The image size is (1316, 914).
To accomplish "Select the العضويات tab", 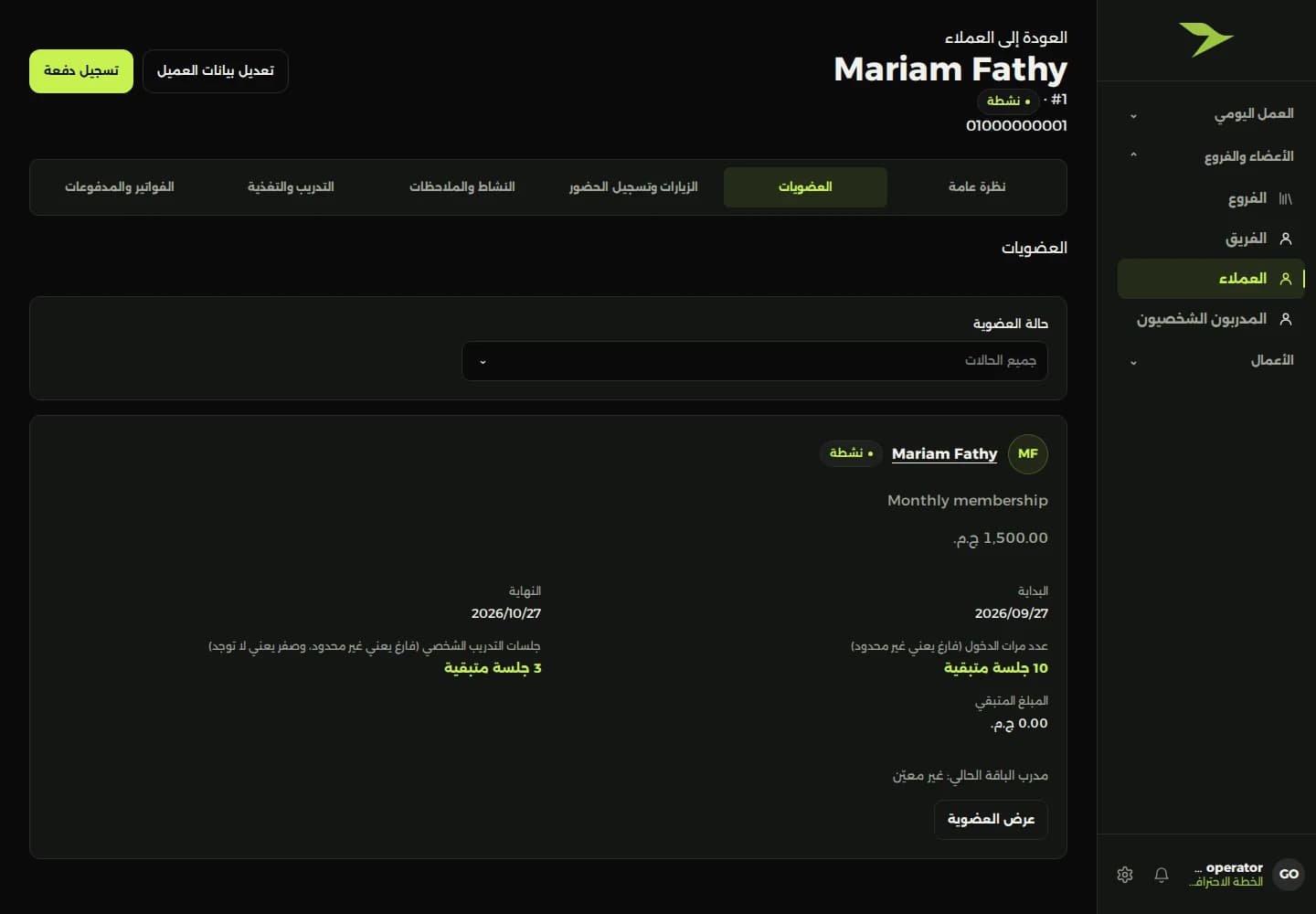I will (x=805, y=187).
